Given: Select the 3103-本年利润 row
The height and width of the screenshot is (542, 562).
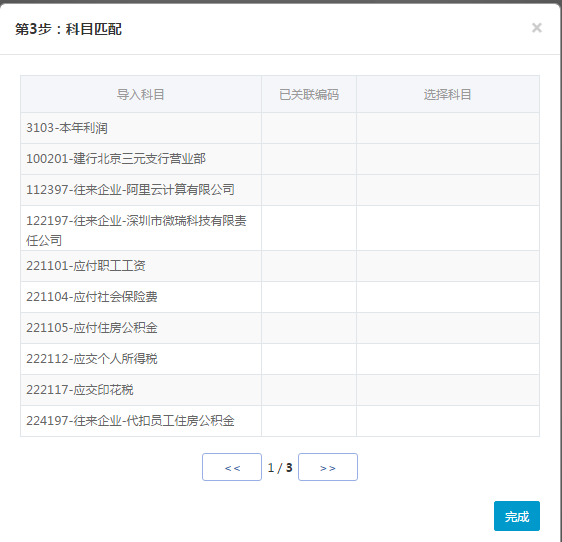Looking at the screenshot, I should click(x=280, y=128).
